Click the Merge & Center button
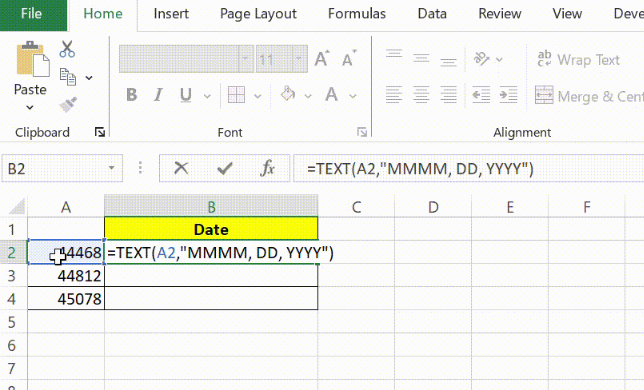This screenshot has height=390, width=644. [589, 96]
